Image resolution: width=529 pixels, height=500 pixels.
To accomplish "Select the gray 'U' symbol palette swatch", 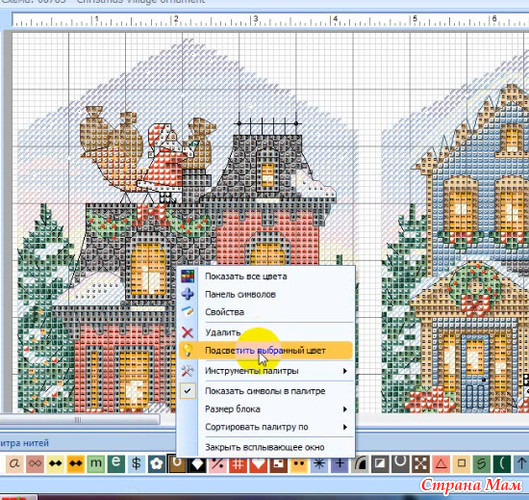I will point(400,464).
